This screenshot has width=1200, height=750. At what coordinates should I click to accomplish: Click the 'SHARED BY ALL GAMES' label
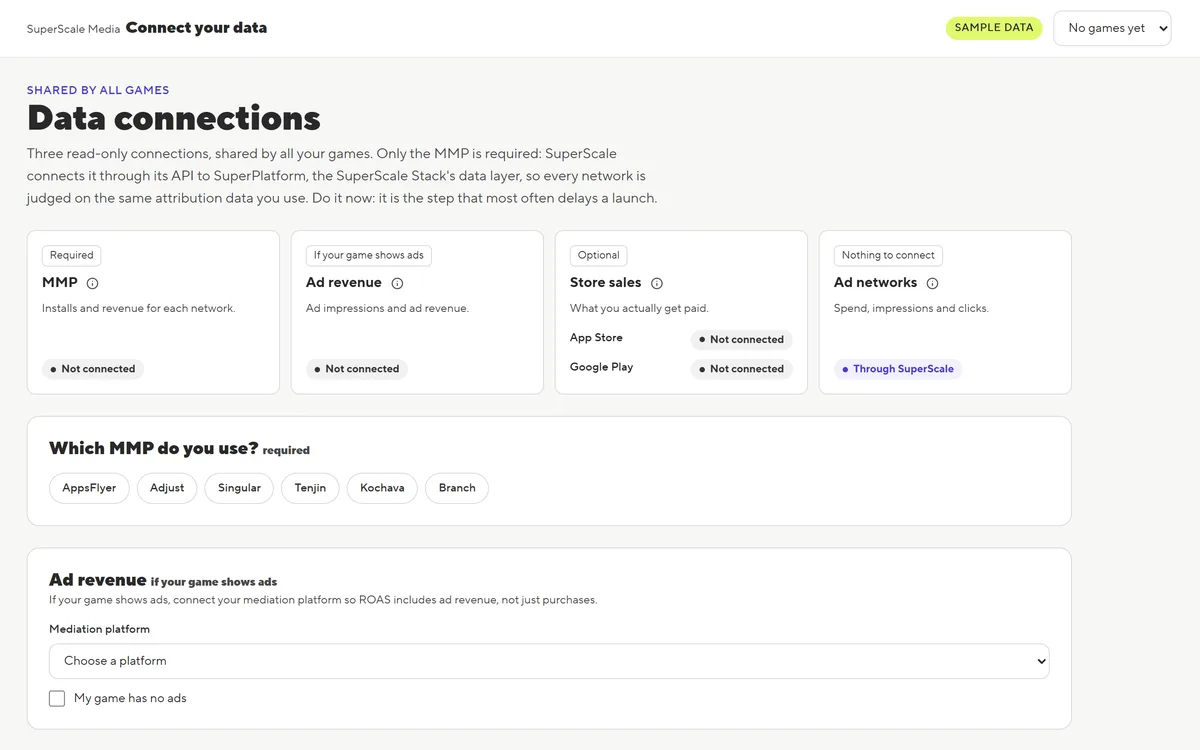(x=98, y=90)
